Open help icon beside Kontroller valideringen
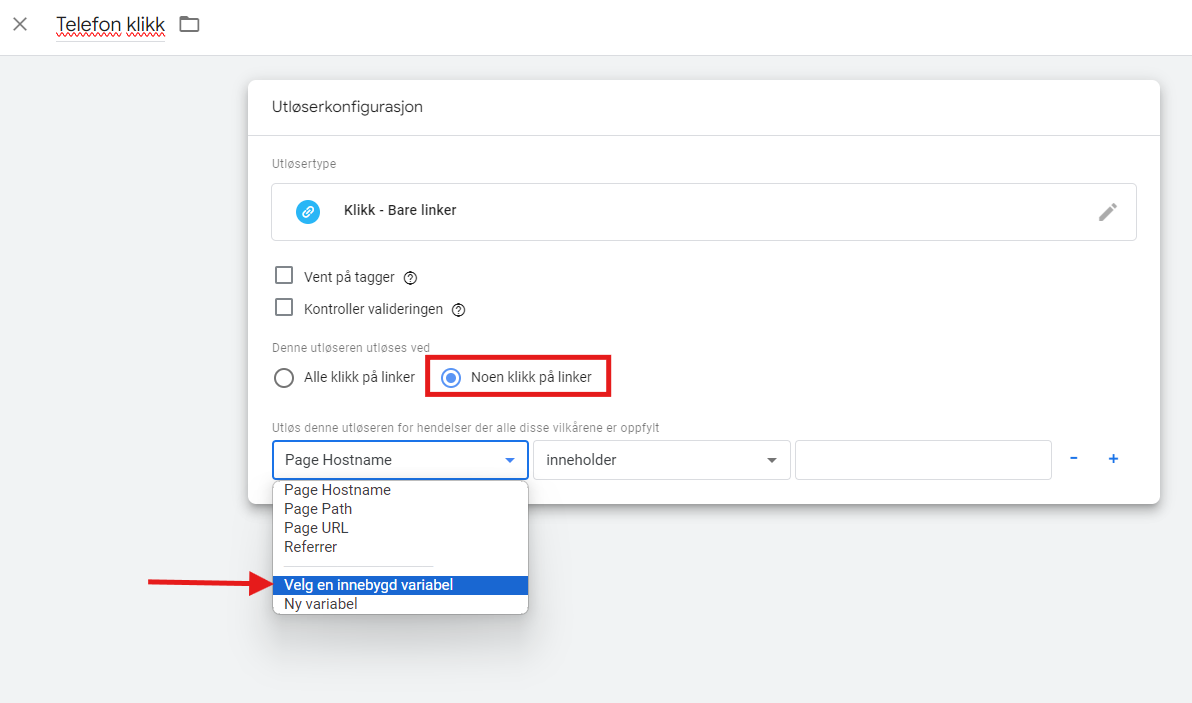 pos(458,310)
